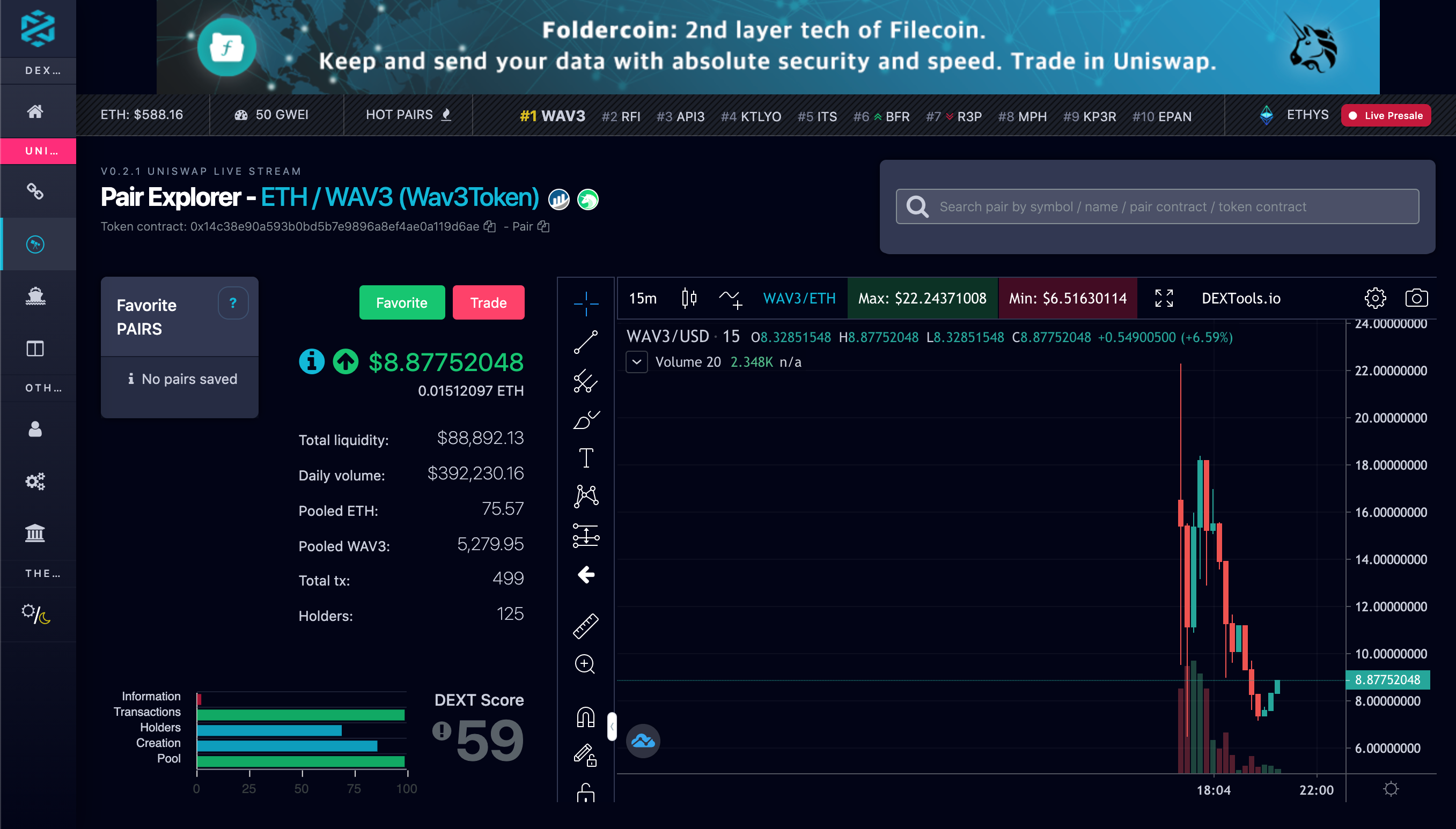Click the fullscreen chart icon

pos(1164,298)
